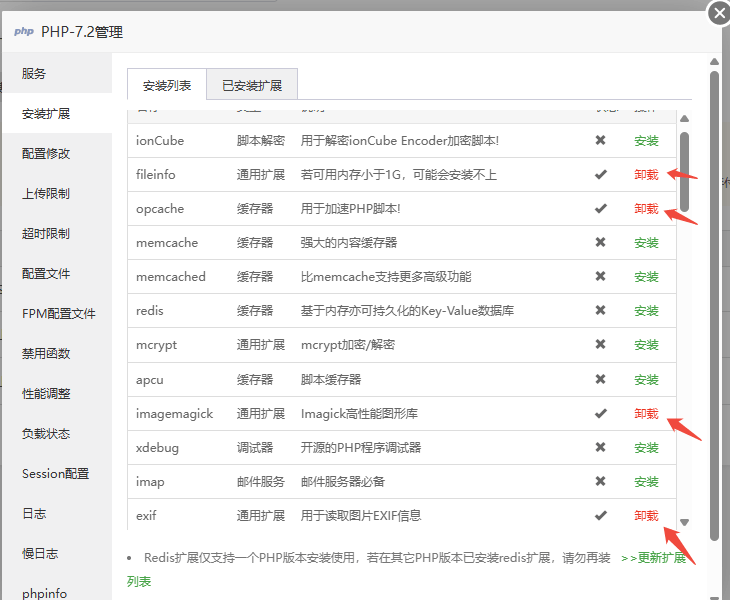This screenshot has height=600, width=730.
Task: Switch to the 已安装扩展 tab
Action: coord(252,85)
